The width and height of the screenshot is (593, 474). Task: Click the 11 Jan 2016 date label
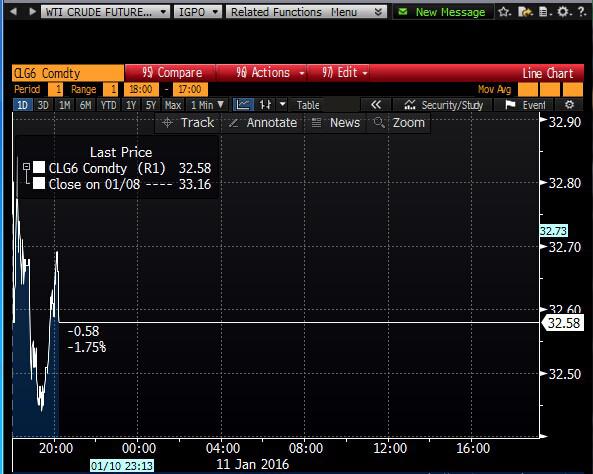click(x=253, y=464)
